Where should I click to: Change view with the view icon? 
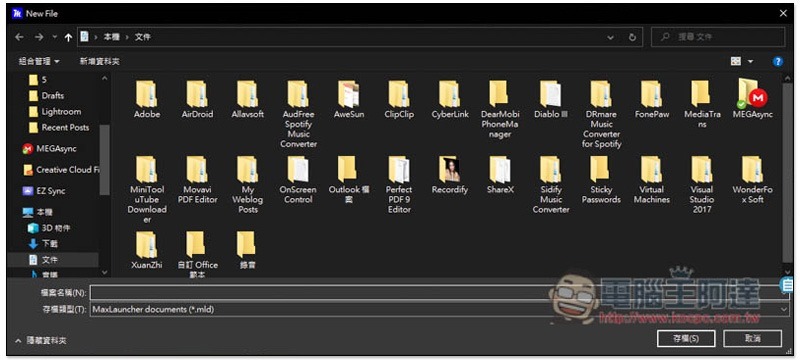736,61
